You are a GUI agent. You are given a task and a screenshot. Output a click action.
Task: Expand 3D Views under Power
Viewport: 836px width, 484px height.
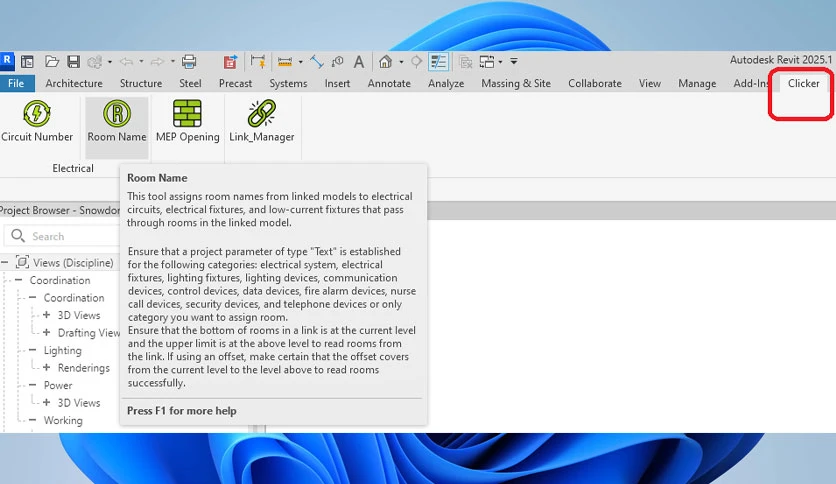(46, 402)
